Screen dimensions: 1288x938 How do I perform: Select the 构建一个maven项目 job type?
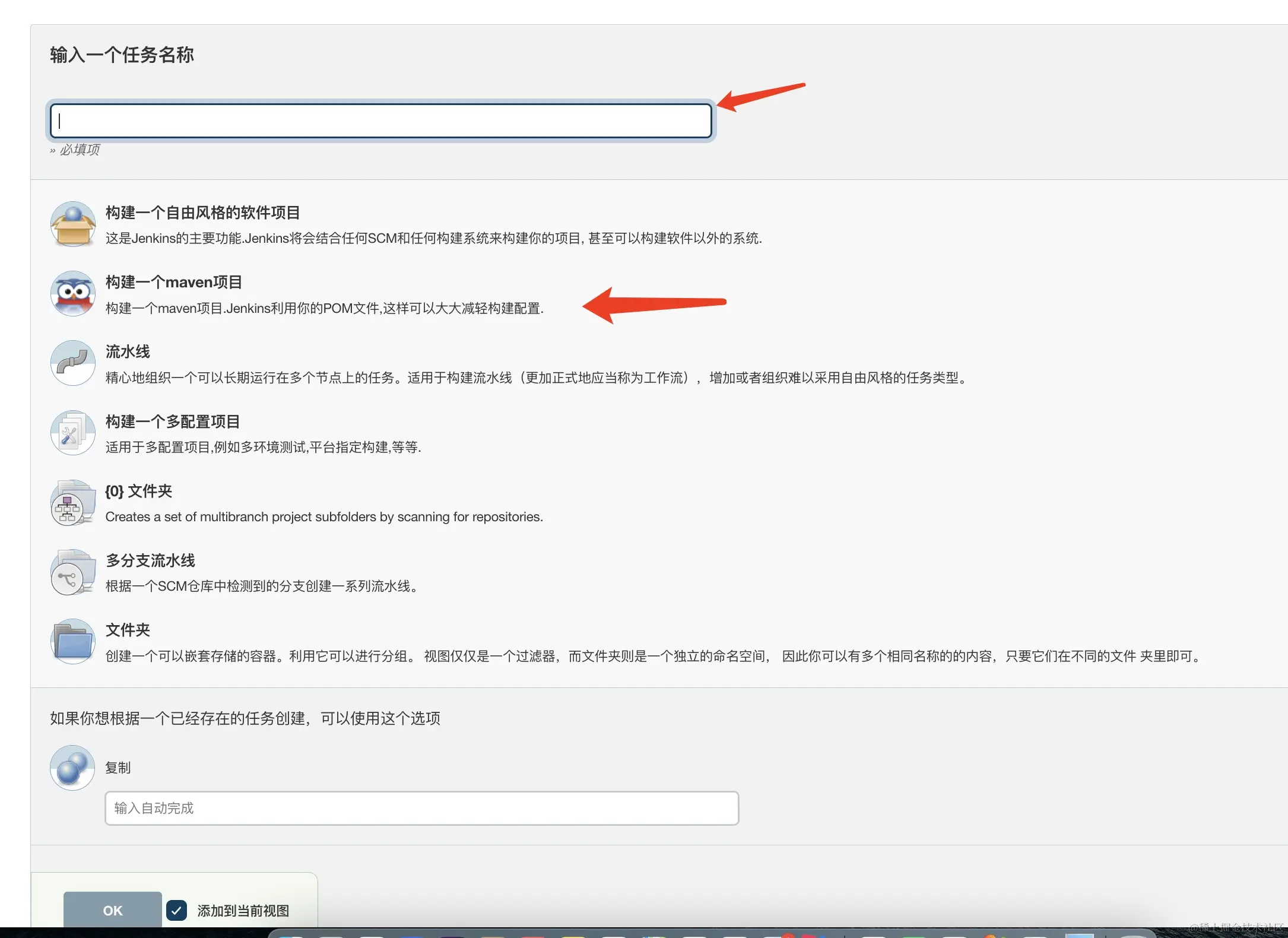click(174, 282)
